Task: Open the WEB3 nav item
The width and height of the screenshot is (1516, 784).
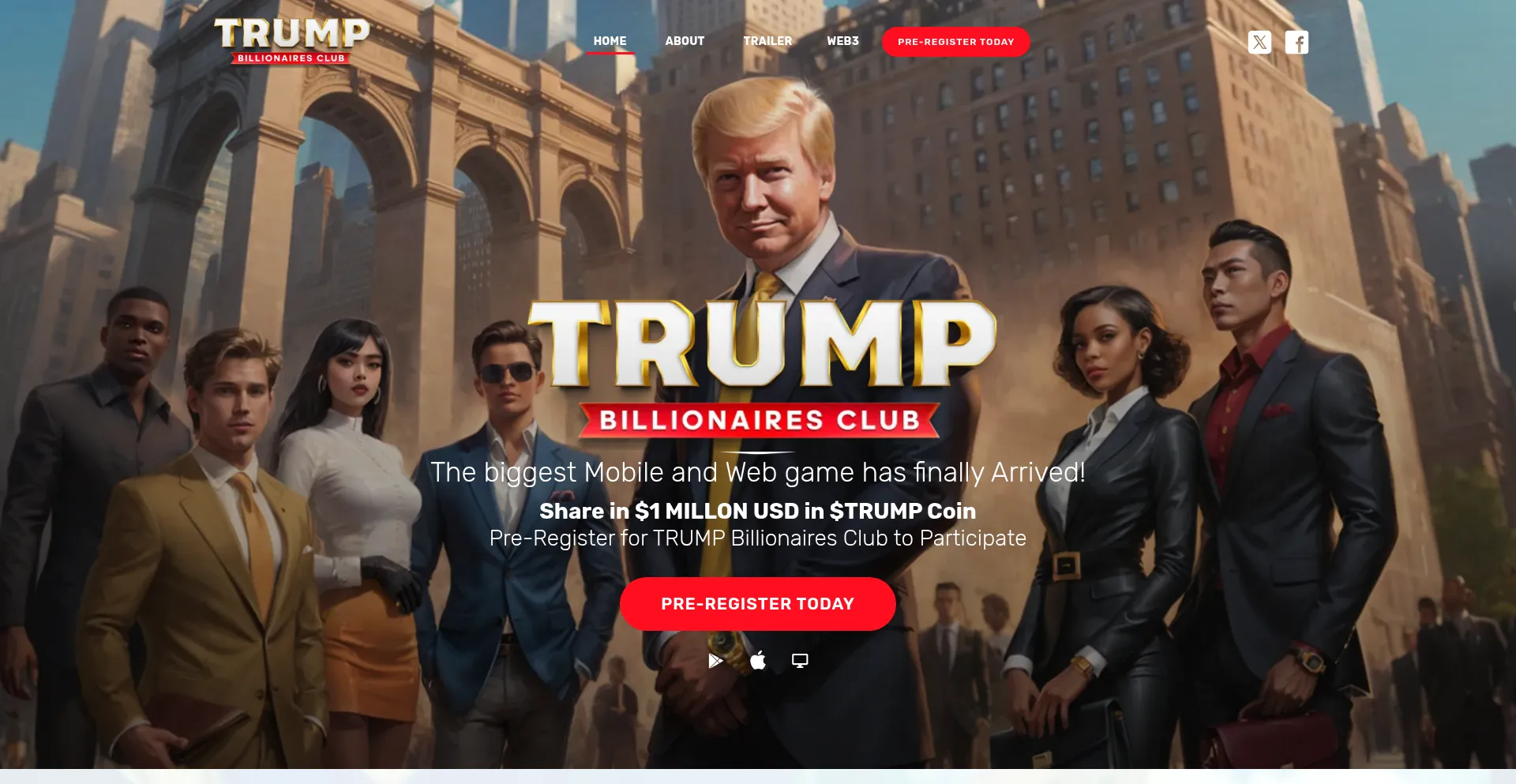Action: 842,41
